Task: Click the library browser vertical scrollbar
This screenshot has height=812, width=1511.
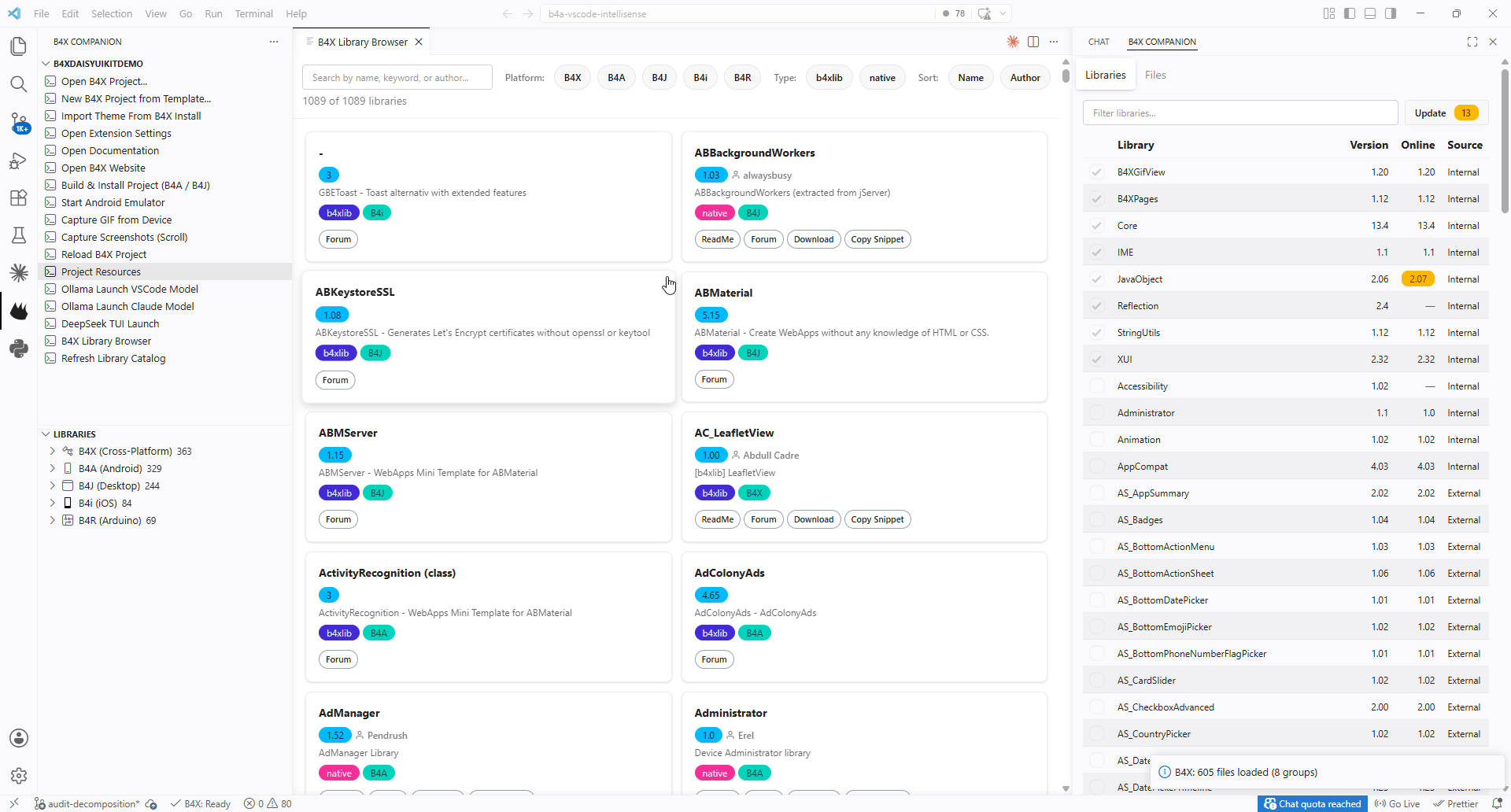Action: 1066,76
